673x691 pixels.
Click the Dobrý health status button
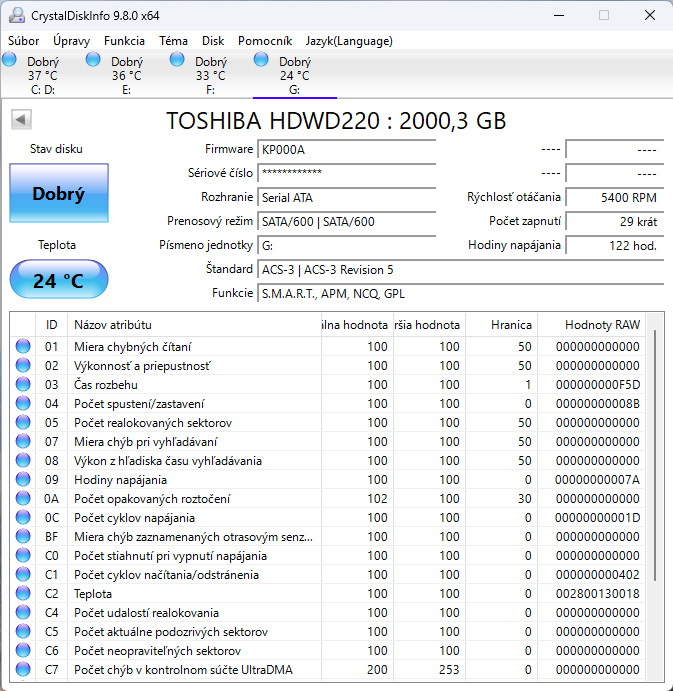58,194
